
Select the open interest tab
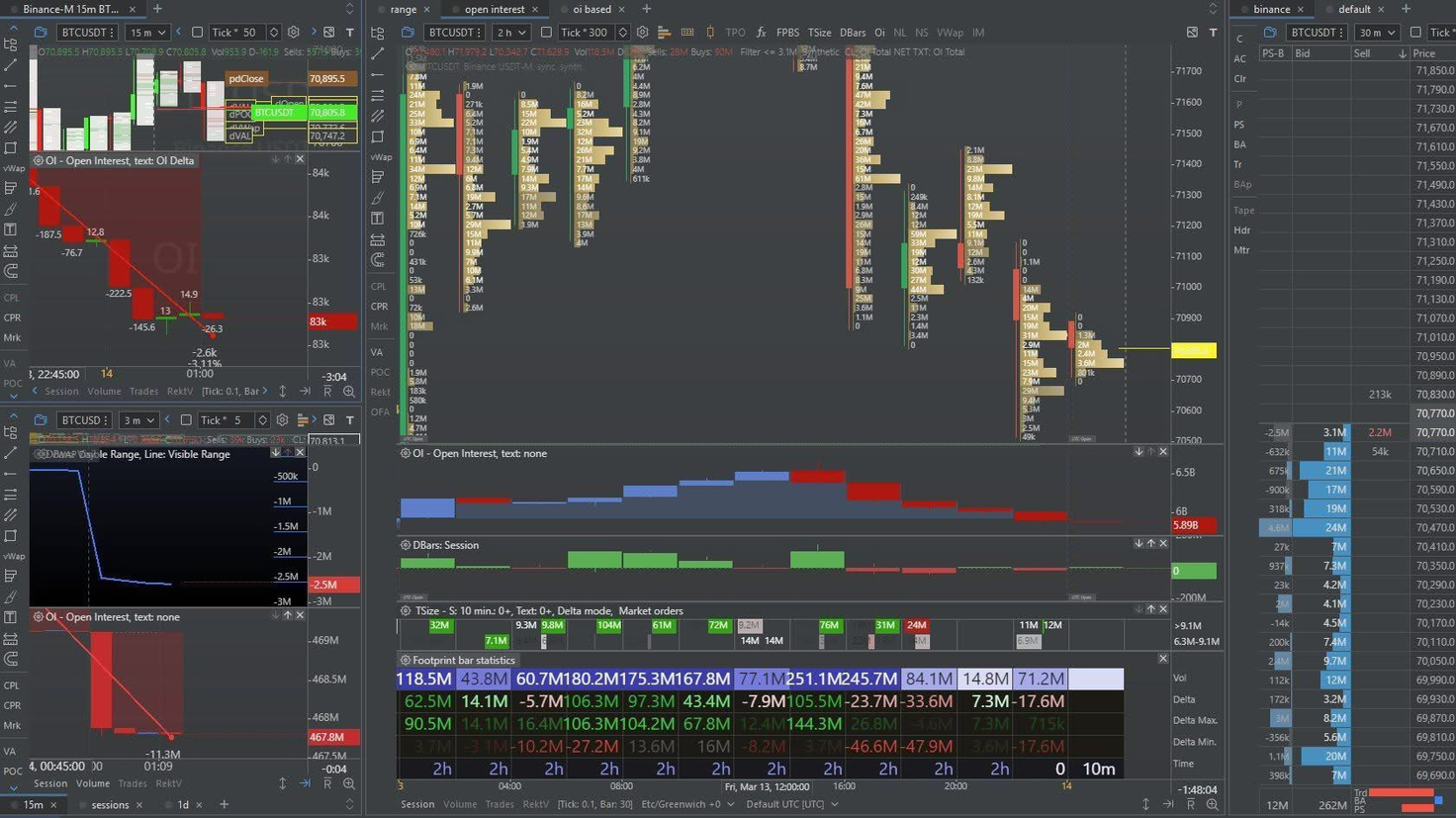click(495, 9)
